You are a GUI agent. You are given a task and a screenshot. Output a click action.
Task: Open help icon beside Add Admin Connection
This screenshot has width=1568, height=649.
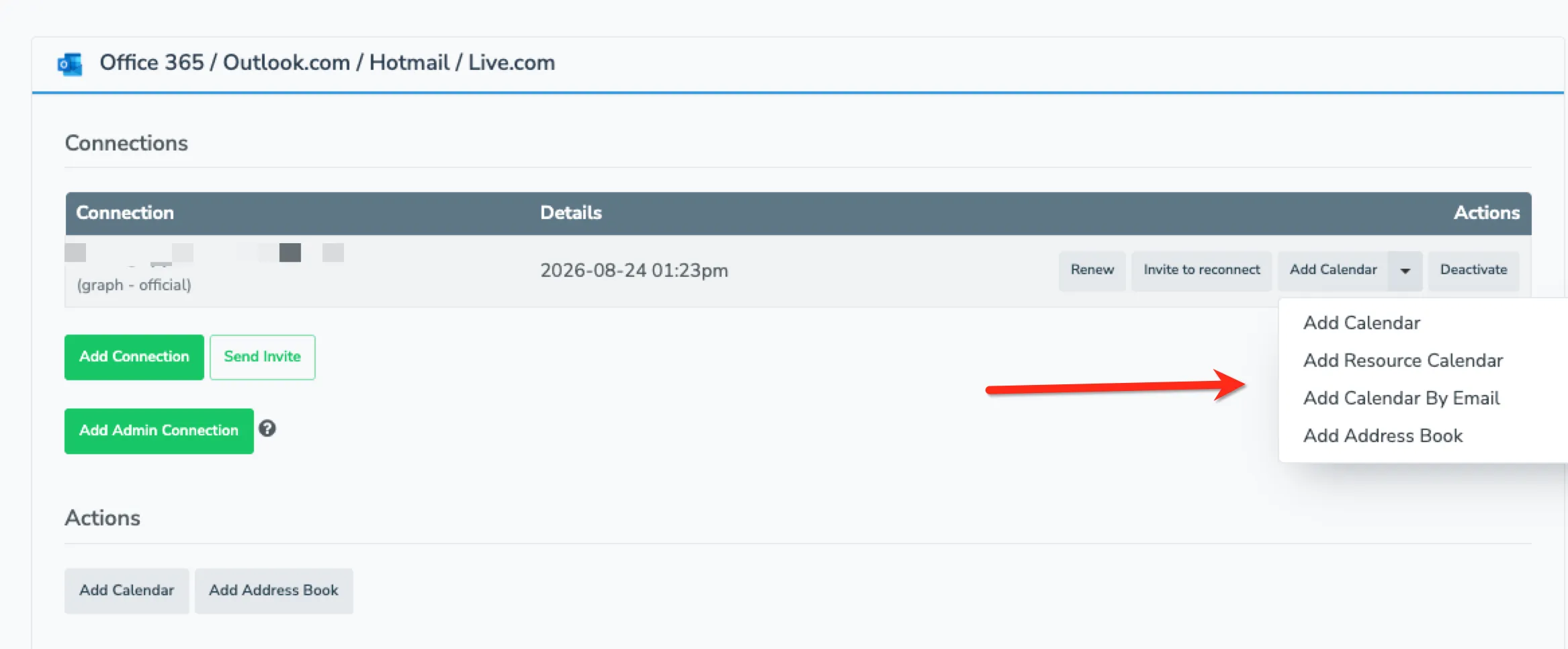tap(267, 429)
